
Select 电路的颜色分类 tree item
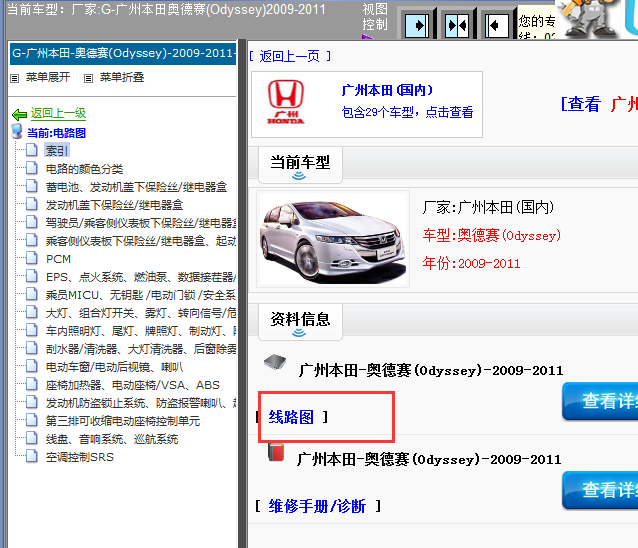point(84,169)
